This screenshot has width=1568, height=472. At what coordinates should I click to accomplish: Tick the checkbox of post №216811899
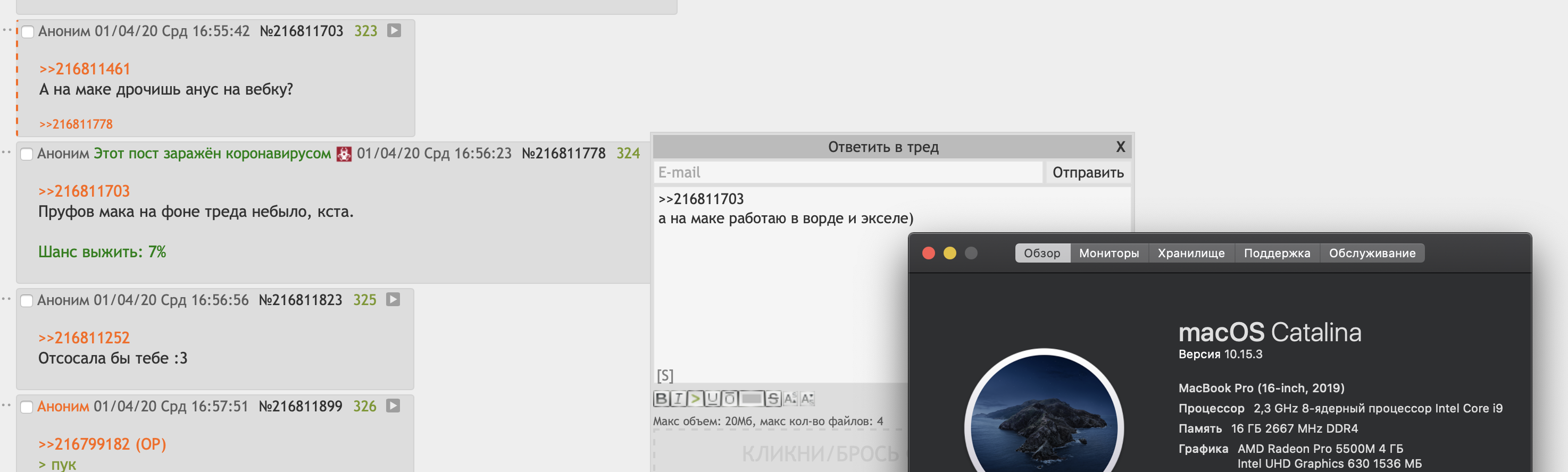(27, 407)
